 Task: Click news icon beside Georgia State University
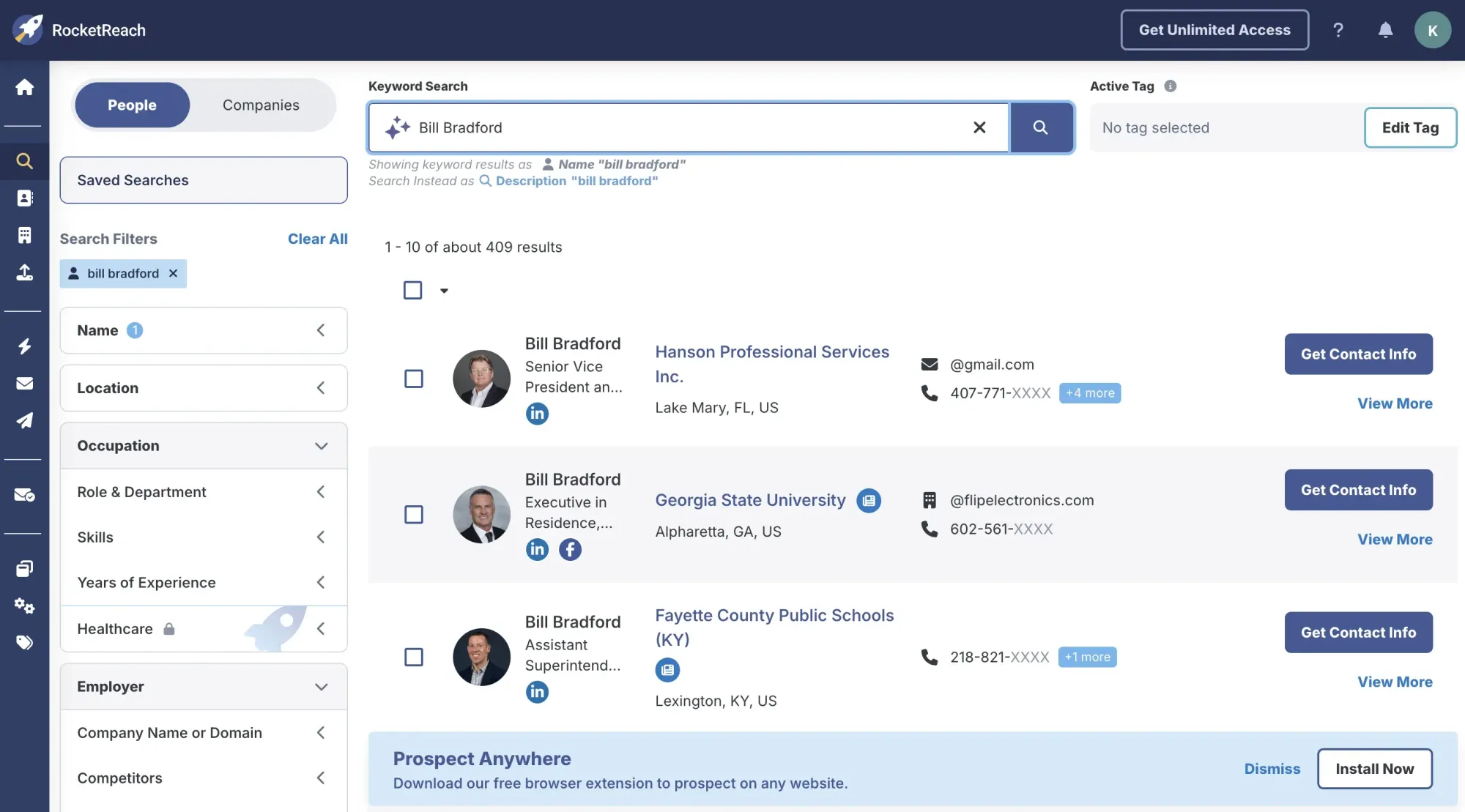pos(869,501)
